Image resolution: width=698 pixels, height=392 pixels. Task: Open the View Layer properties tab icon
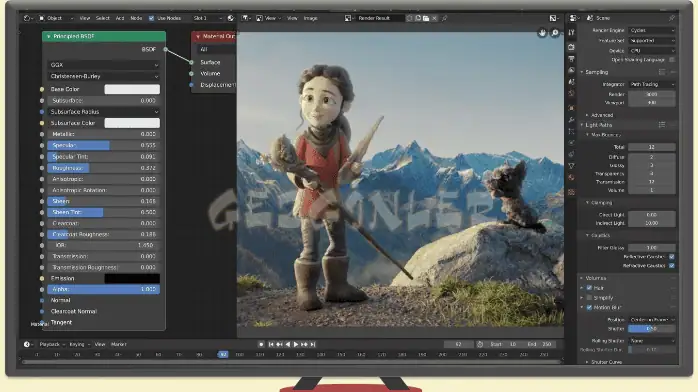pyautogui.click(x=572, y=70)
